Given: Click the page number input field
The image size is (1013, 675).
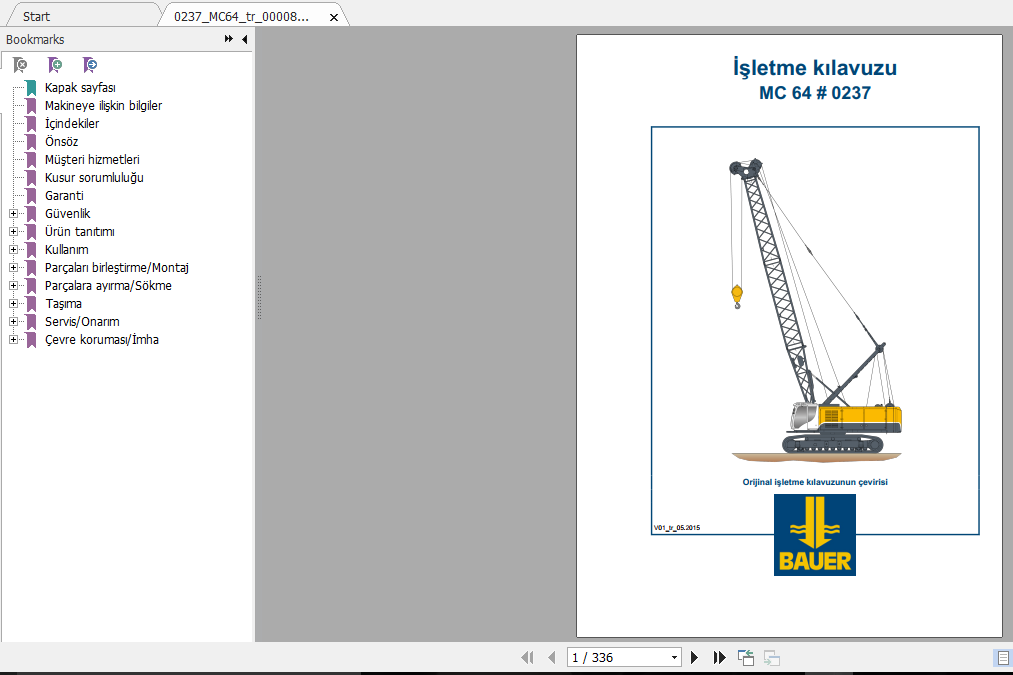Looking at the screenshot, I should click(619, 658).
